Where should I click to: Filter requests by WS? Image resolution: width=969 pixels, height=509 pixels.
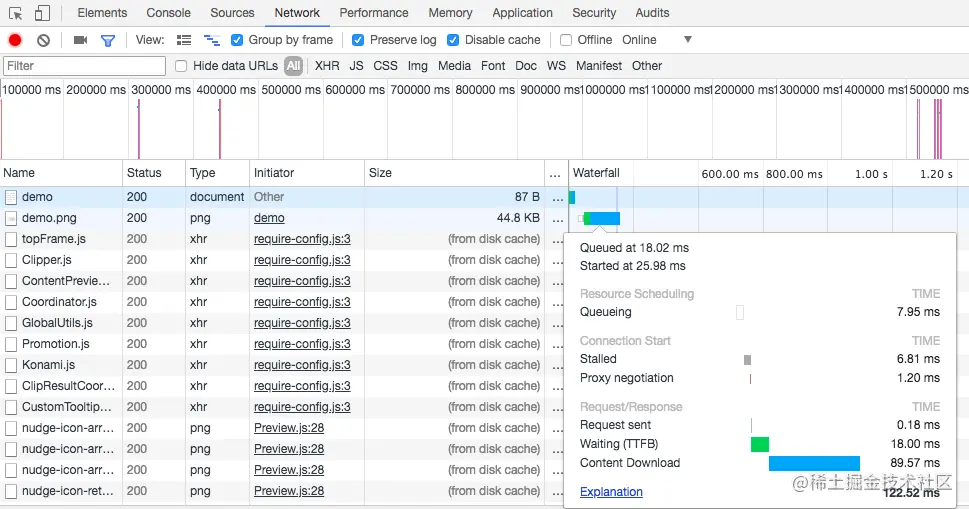(x=556, y=66)
